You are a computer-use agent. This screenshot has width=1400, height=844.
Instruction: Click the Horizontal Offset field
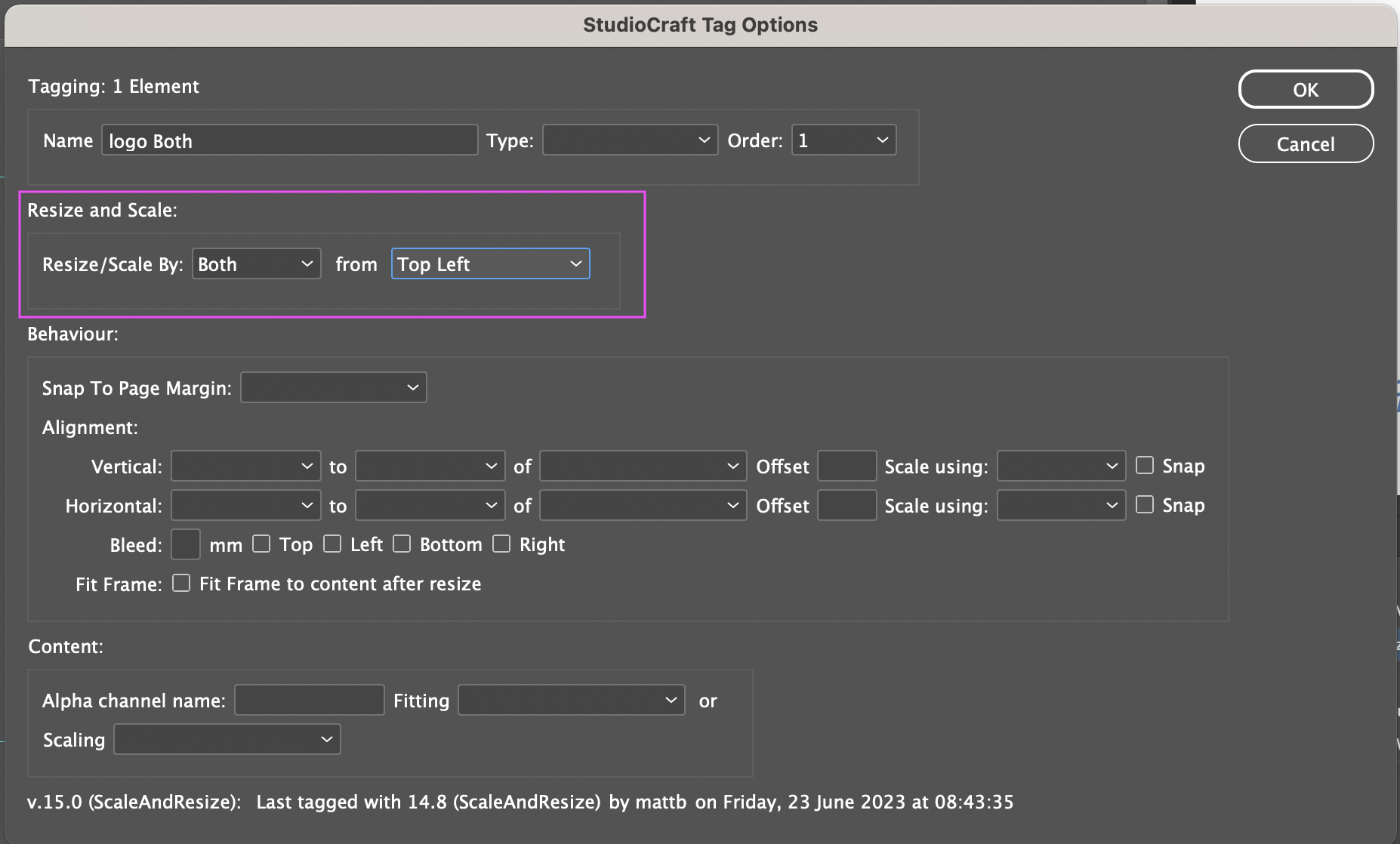(847, 505)
